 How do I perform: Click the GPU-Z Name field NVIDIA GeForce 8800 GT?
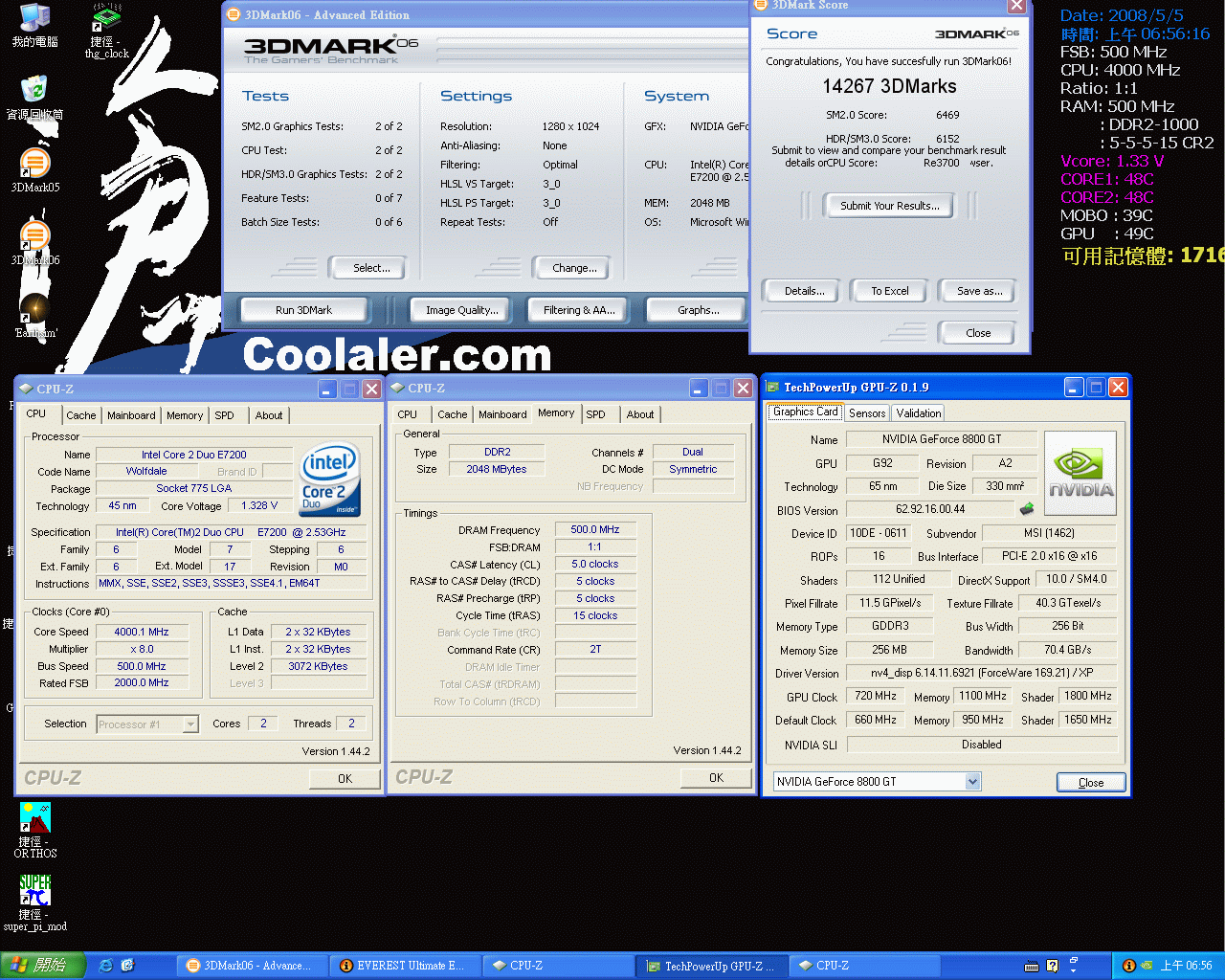[942, 439]
